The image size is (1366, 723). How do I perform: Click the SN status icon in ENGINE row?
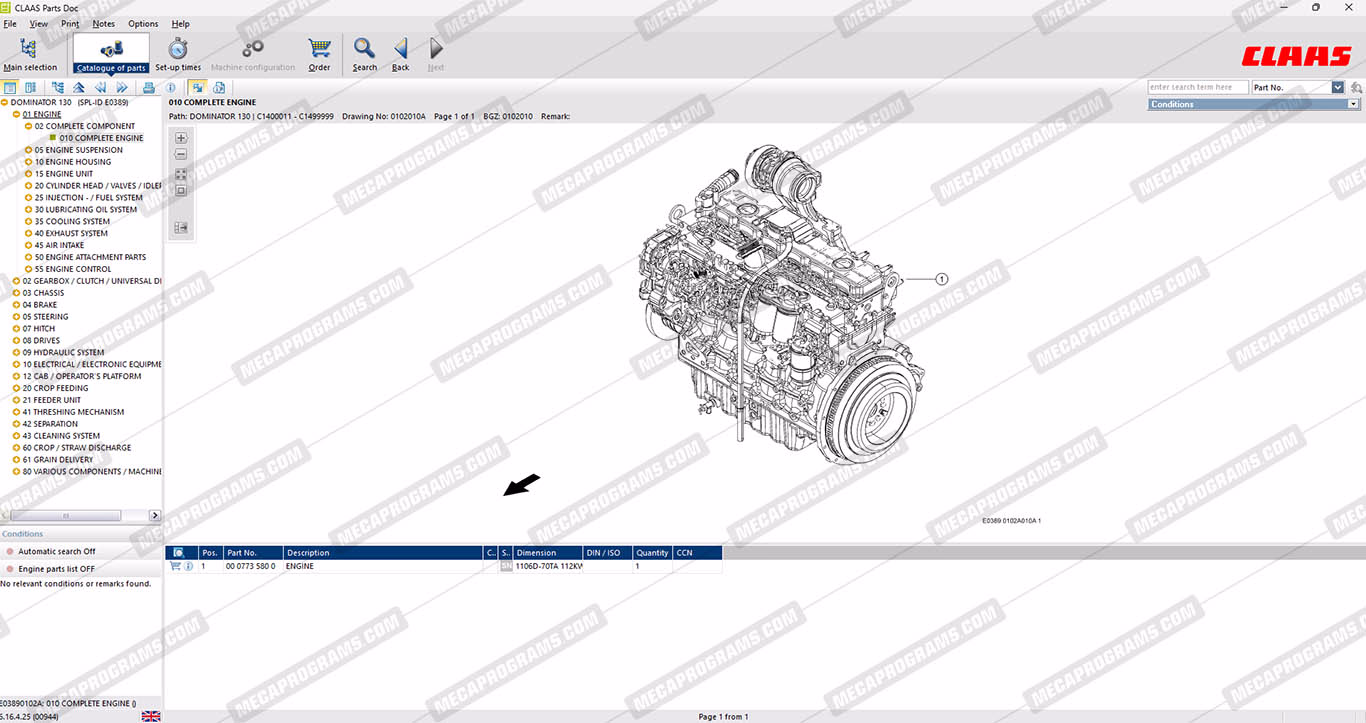pyautogui.click(x=506, y=566)
